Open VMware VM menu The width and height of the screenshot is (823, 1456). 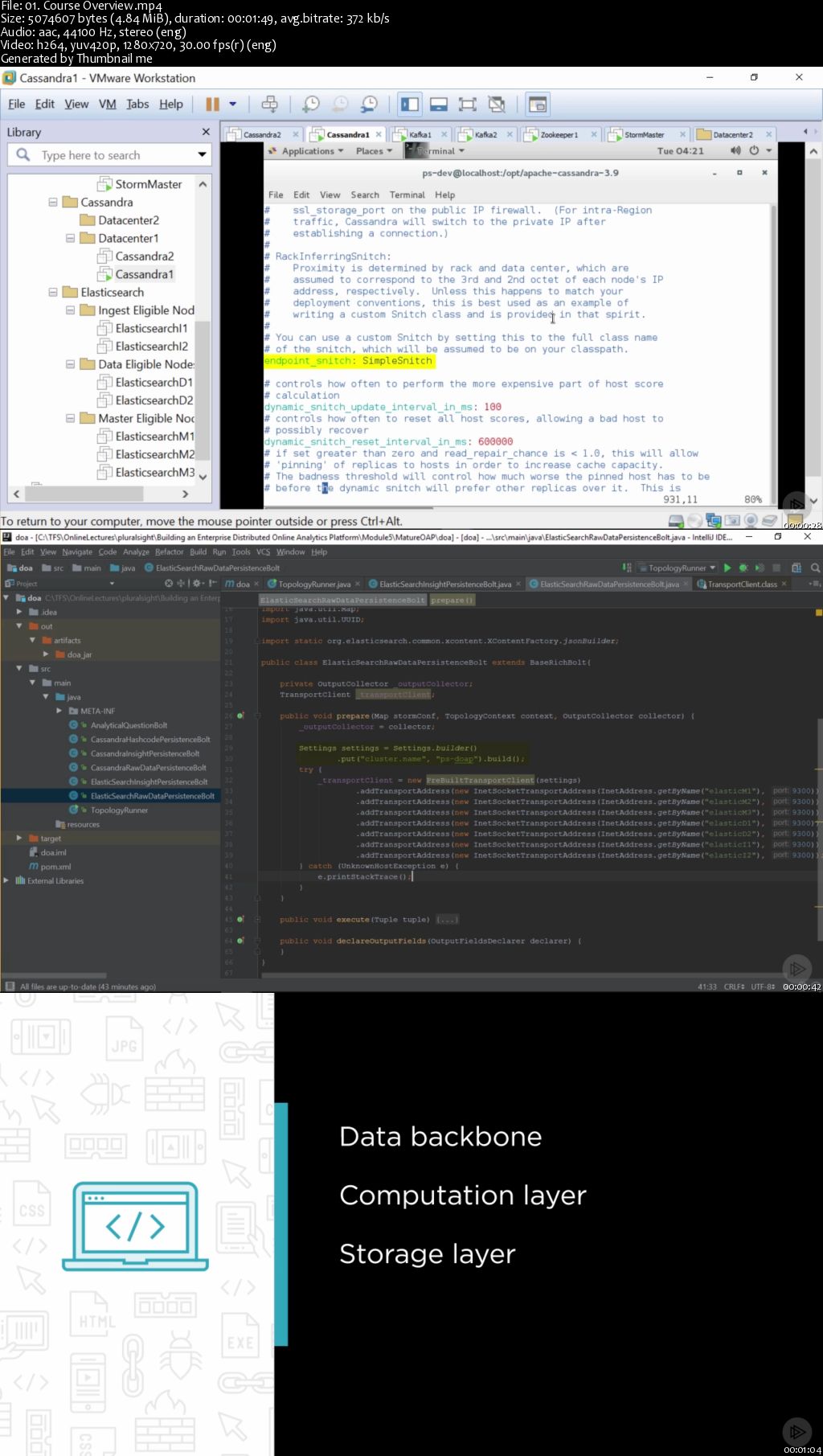point(107,104)
